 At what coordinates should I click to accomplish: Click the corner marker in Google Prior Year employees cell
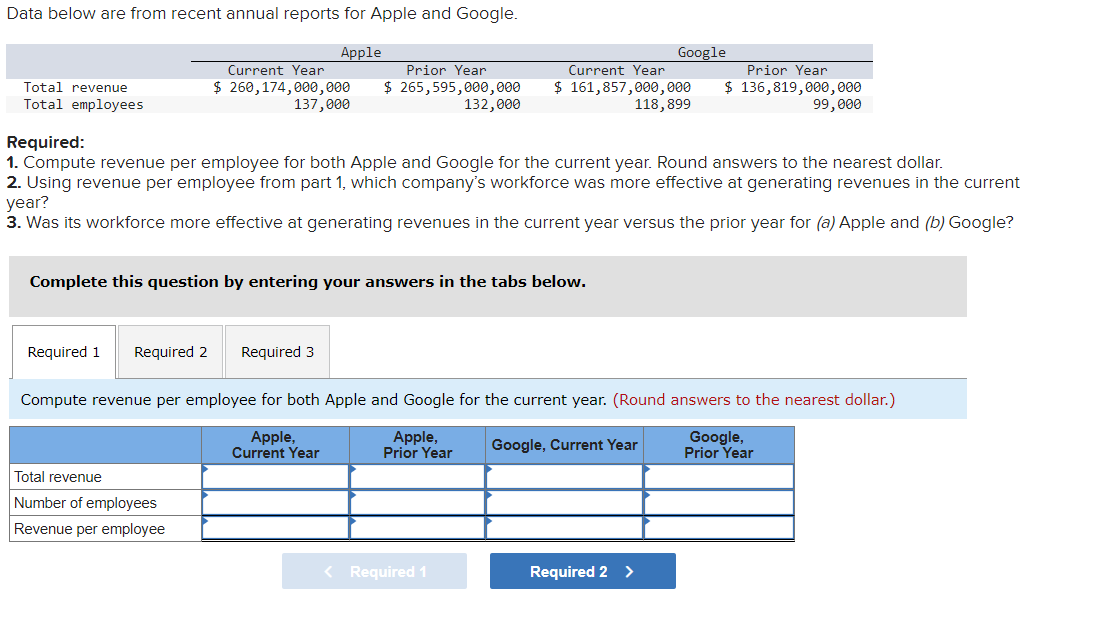[648, 494]
